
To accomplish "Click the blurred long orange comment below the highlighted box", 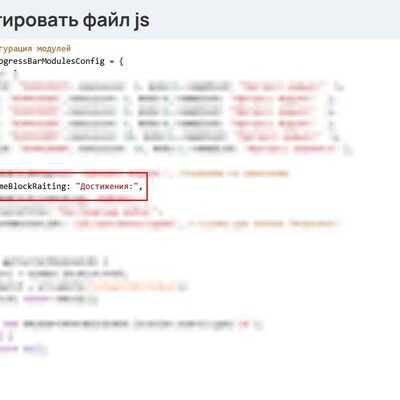I will coord(263,223).
